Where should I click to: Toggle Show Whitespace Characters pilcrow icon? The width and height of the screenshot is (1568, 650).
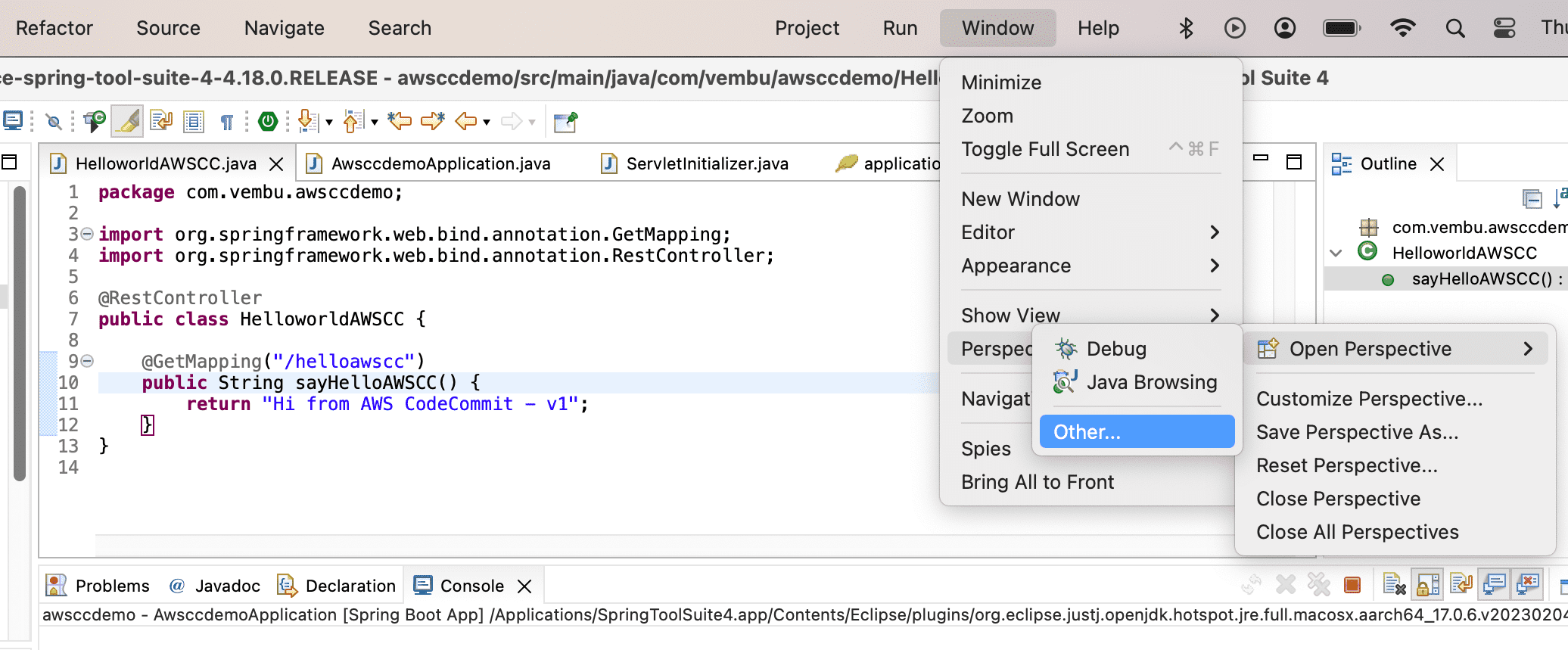[226, 122]
